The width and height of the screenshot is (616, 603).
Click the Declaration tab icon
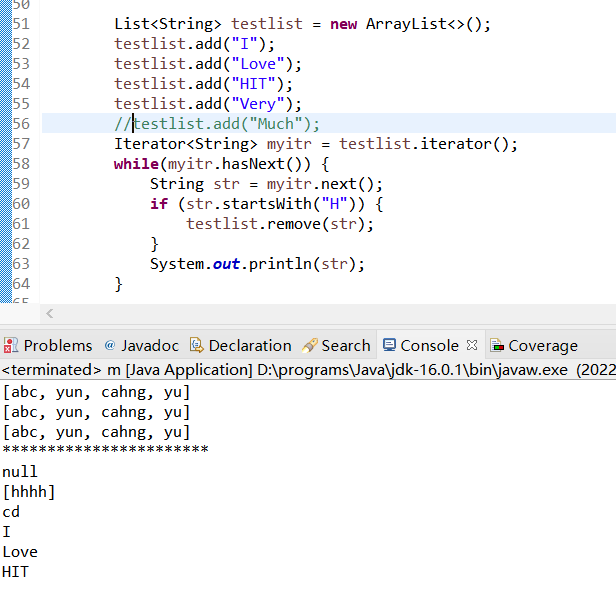pyautogui.click(x=197, y=345)
